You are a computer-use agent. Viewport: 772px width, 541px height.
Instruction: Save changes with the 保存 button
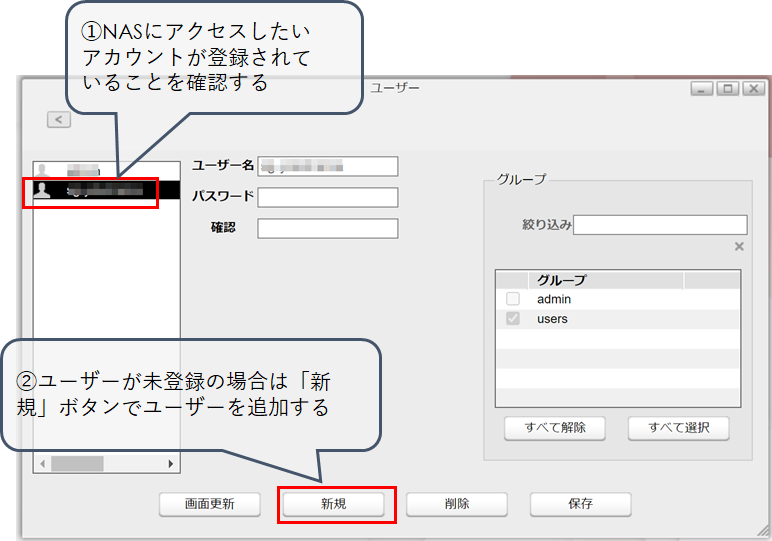[580, 505]
